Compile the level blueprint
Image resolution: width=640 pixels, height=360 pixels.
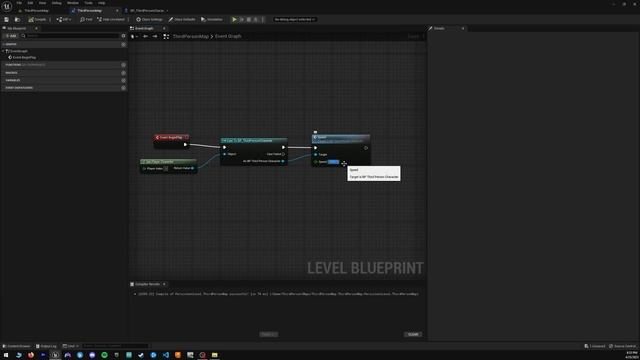[x=38, y=19]
